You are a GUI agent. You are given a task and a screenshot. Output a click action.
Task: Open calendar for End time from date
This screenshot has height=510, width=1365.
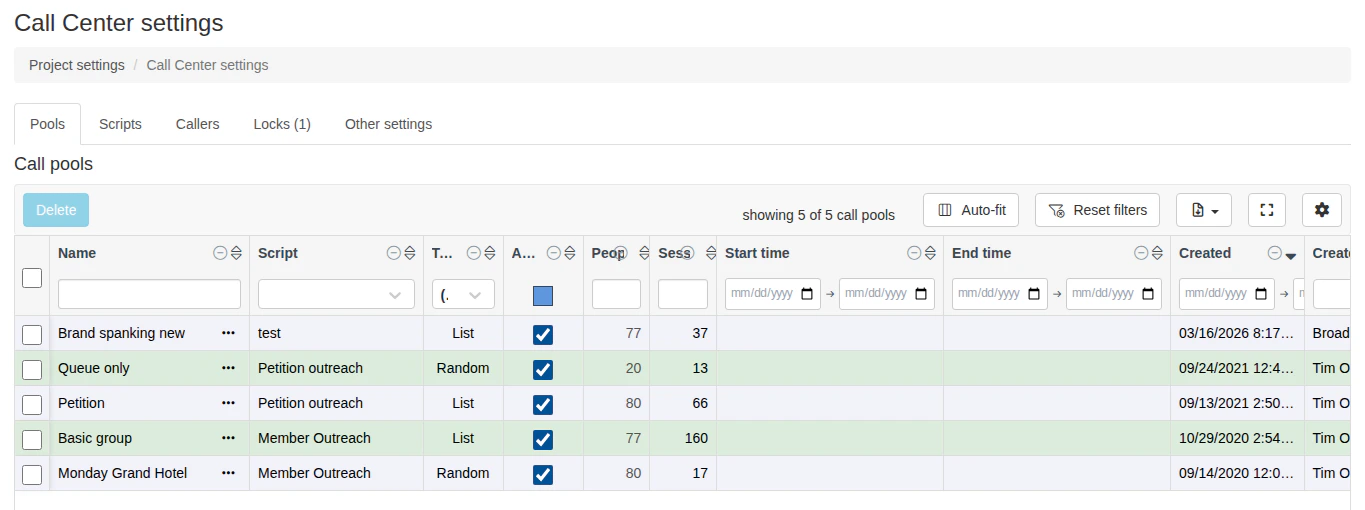(x=1034, y=294)
